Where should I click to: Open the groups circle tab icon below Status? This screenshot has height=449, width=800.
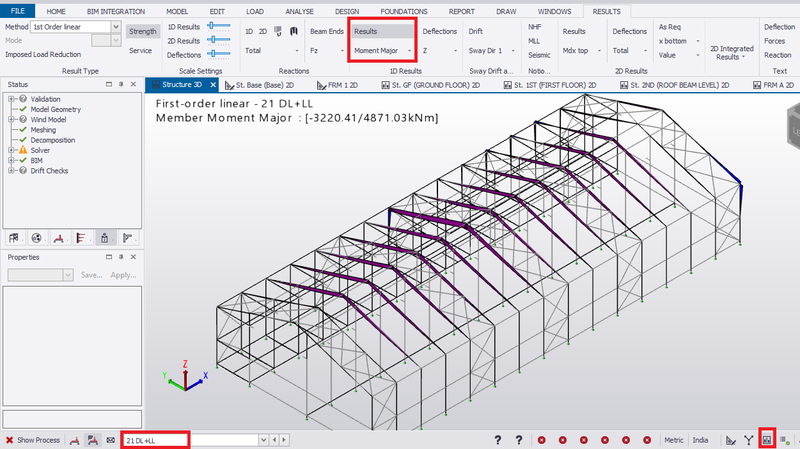click(36, 238)
